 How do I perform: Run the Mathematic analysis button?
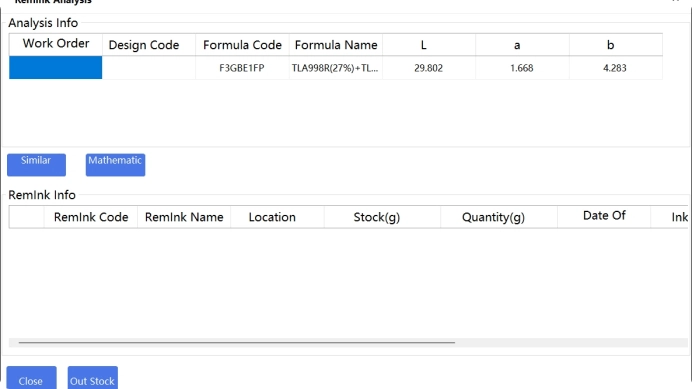tap(115, 165)
